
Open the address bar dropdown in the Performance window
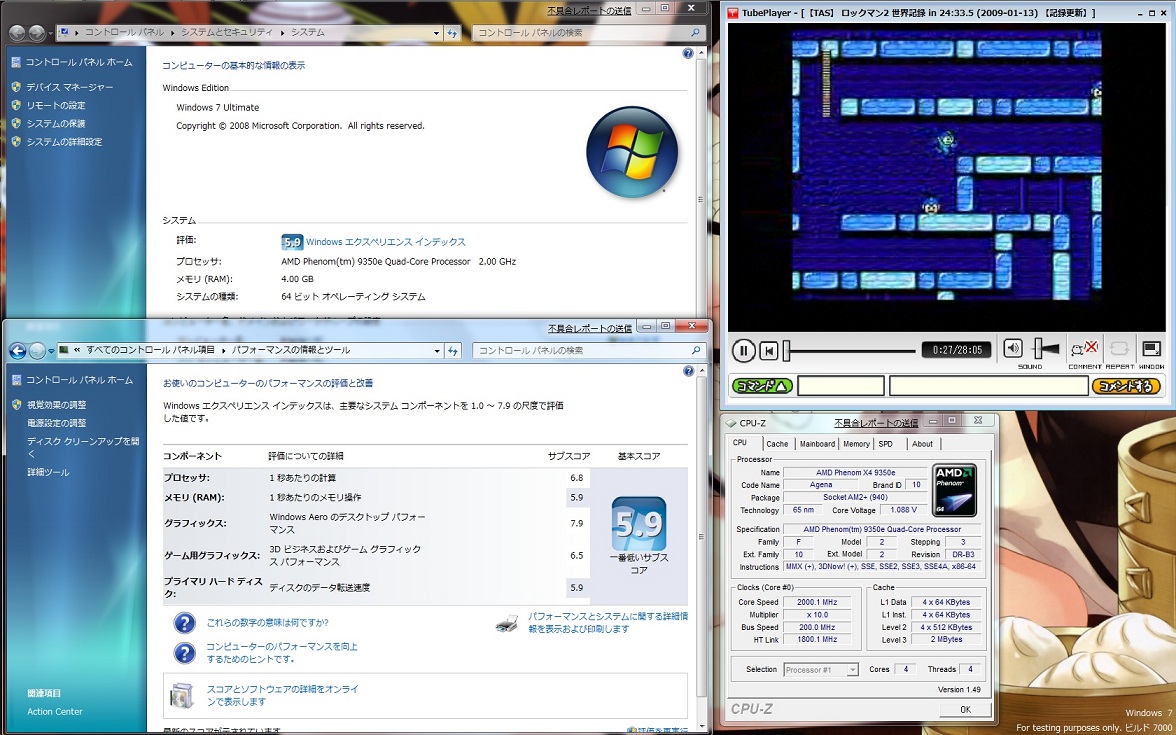tap(436, 350)
